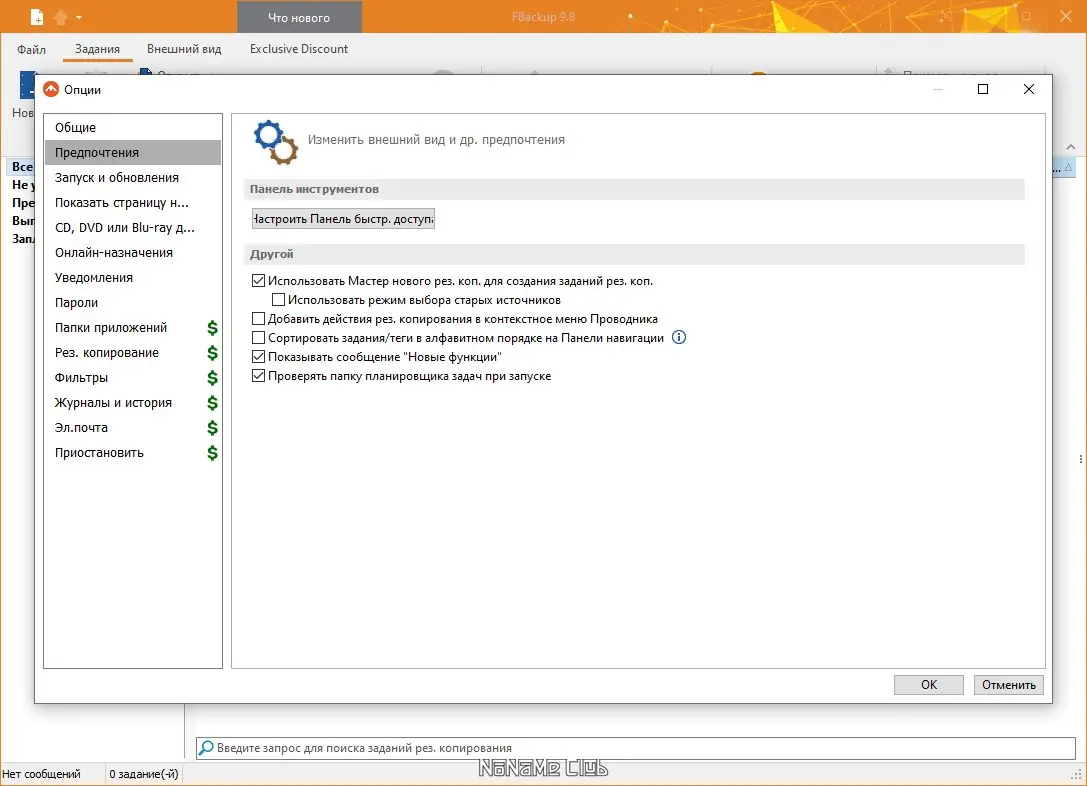The height and width of the screenshot is (786, 1087).
Task: Open the Пароли category
Action: pyautogui.click(x=132, y=302)
